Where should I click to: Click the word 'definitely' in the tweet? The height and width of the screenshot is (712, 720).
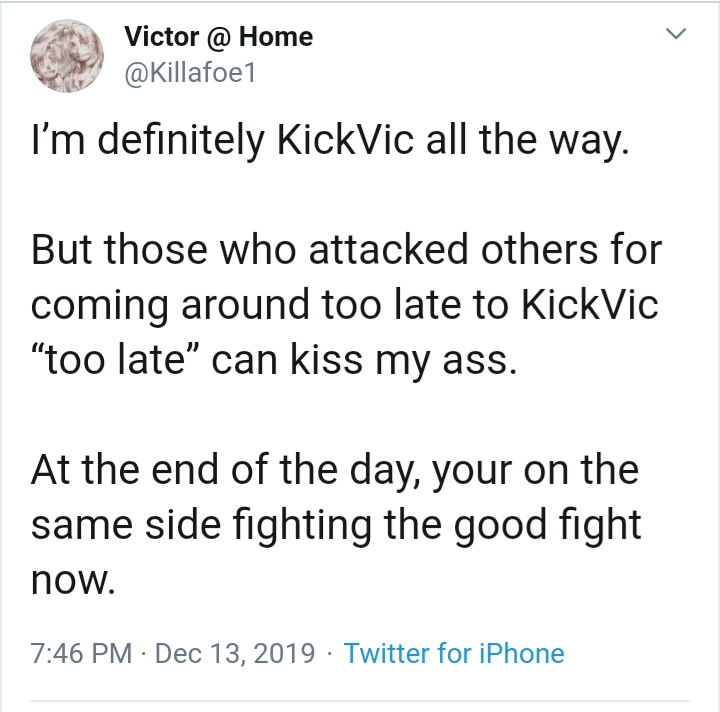[180, 140]
